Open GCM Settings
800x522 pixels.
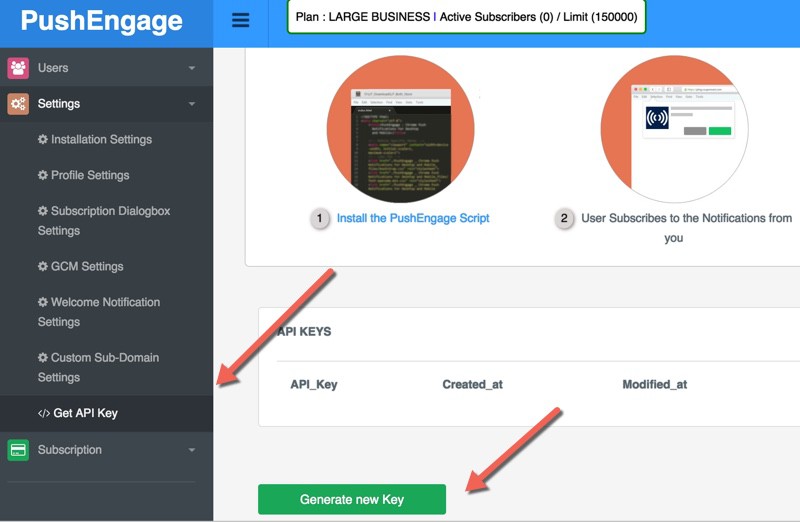click(x=81, y=266)
